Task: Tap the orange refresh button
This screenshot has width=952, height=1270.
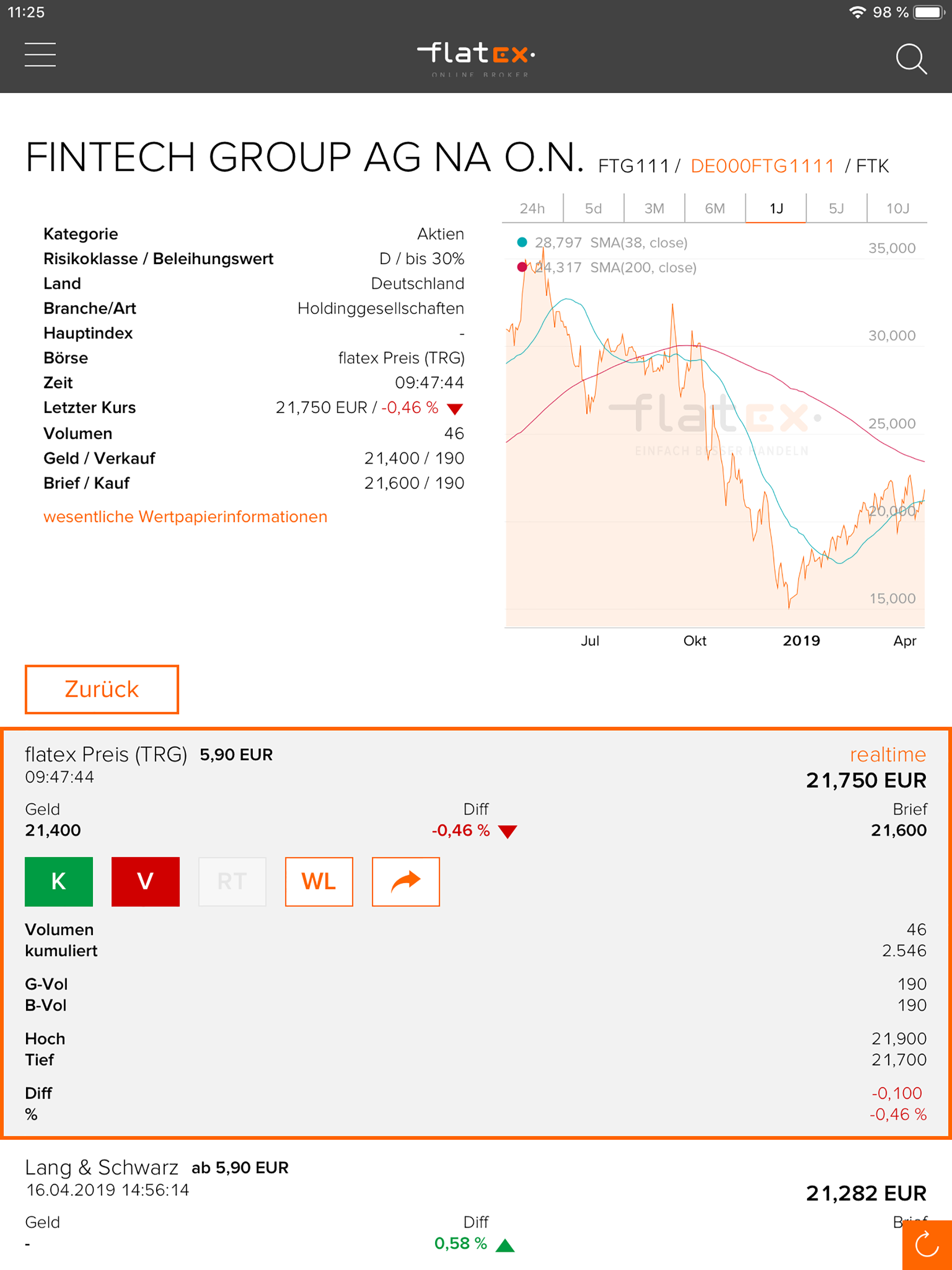Action: click(x=926, y=1245)
